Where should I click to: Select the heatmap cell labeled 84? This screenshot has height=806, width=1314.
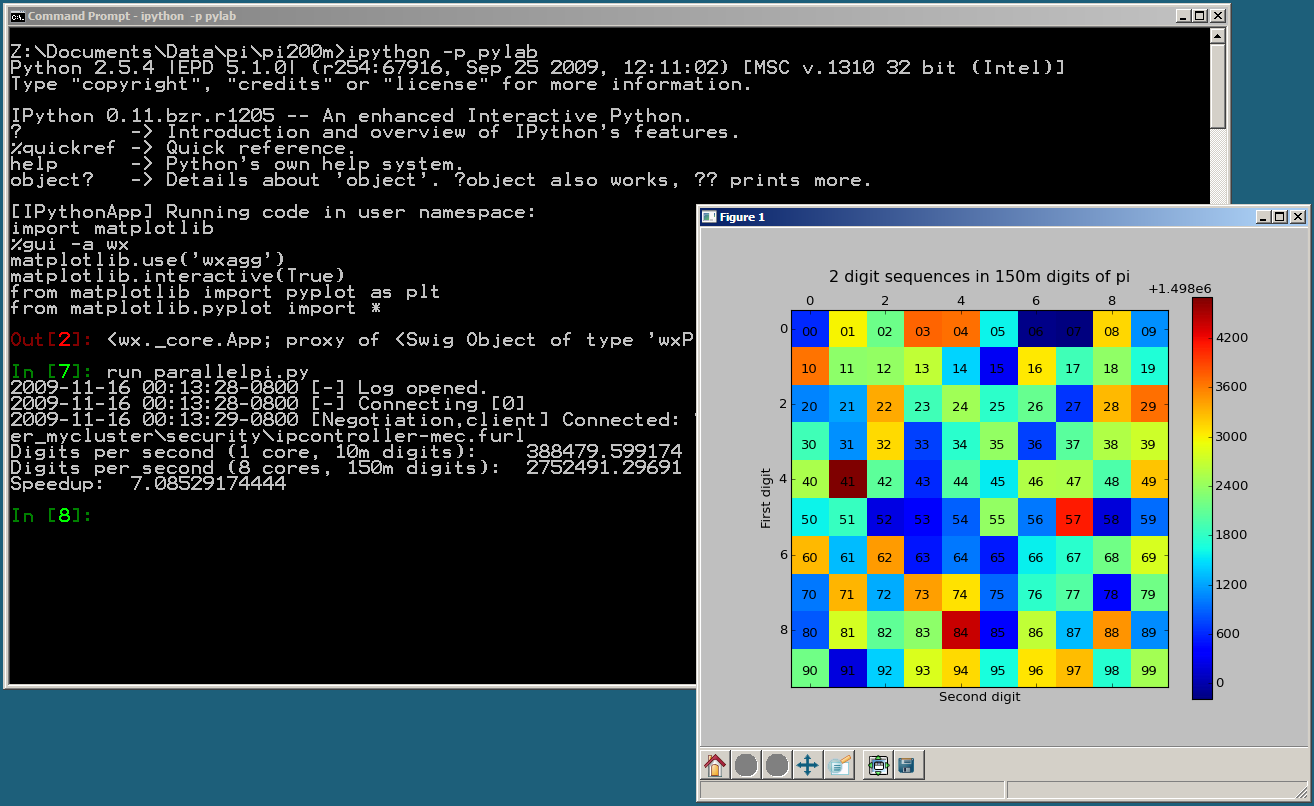click(x=960, y=631)
